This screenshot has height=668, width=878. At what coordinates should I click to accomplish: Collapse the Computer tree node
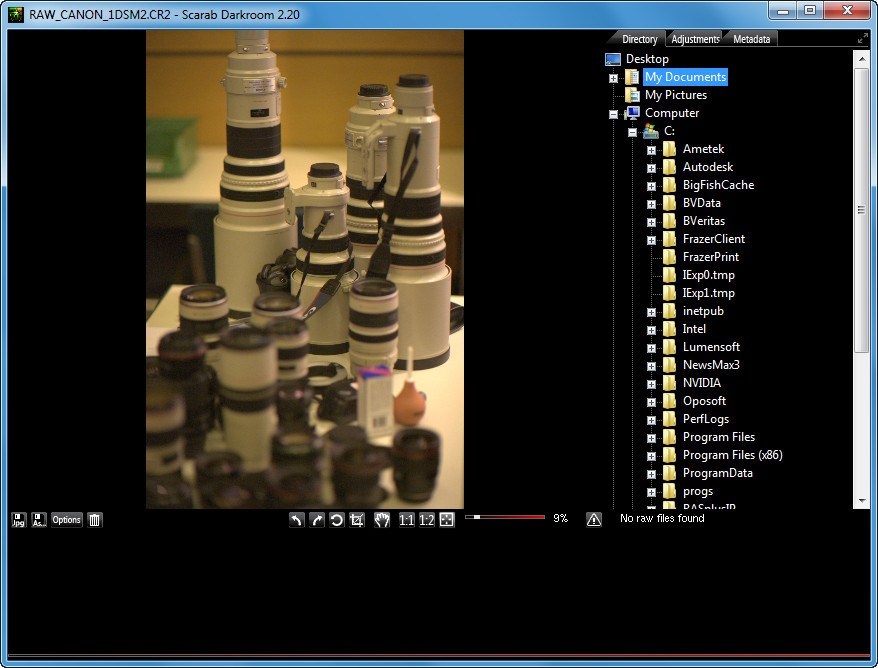613,113
